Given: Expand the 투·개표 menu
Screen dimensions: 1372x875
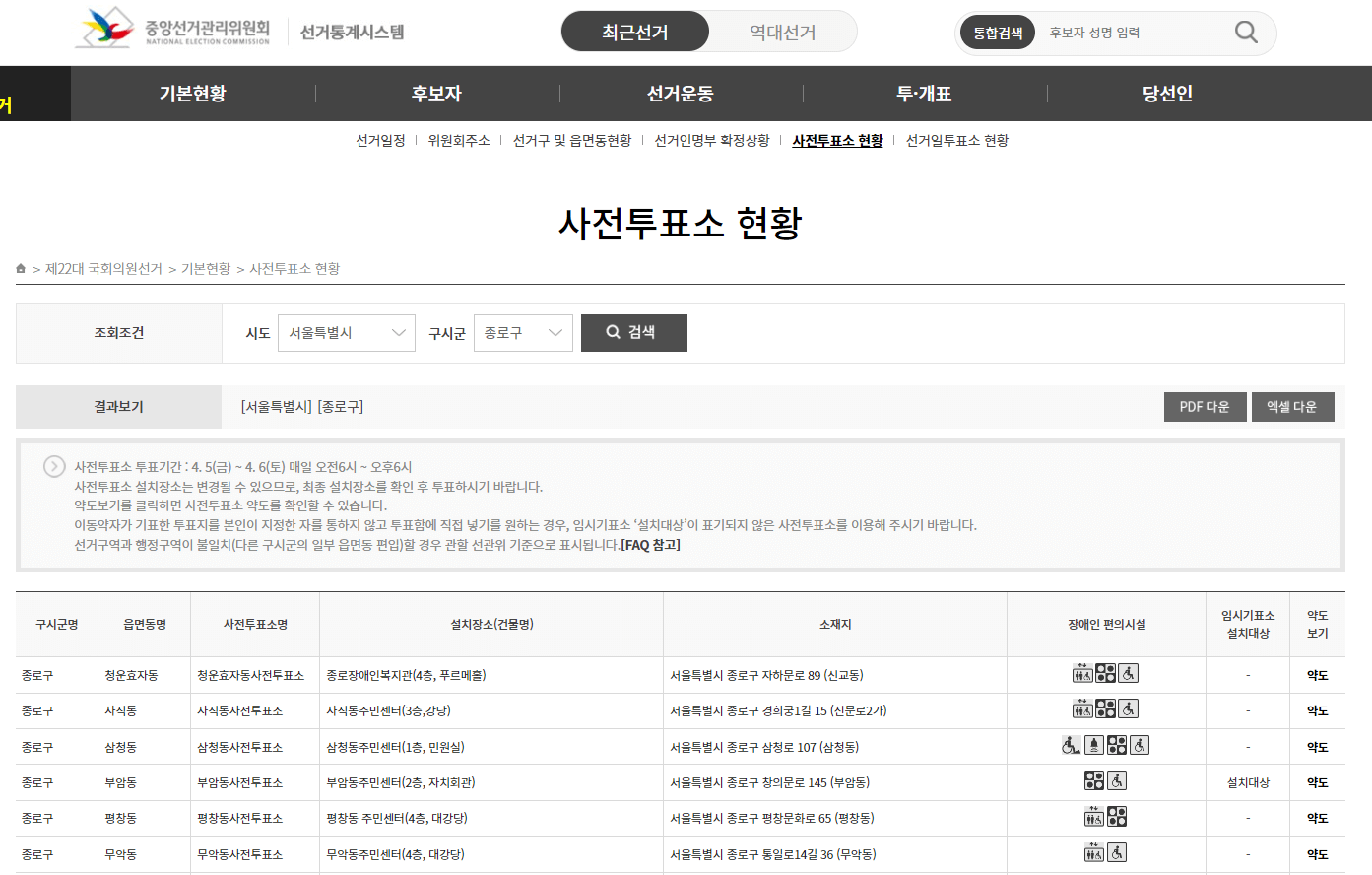Looking at the screenshot, I should point(924,93).
